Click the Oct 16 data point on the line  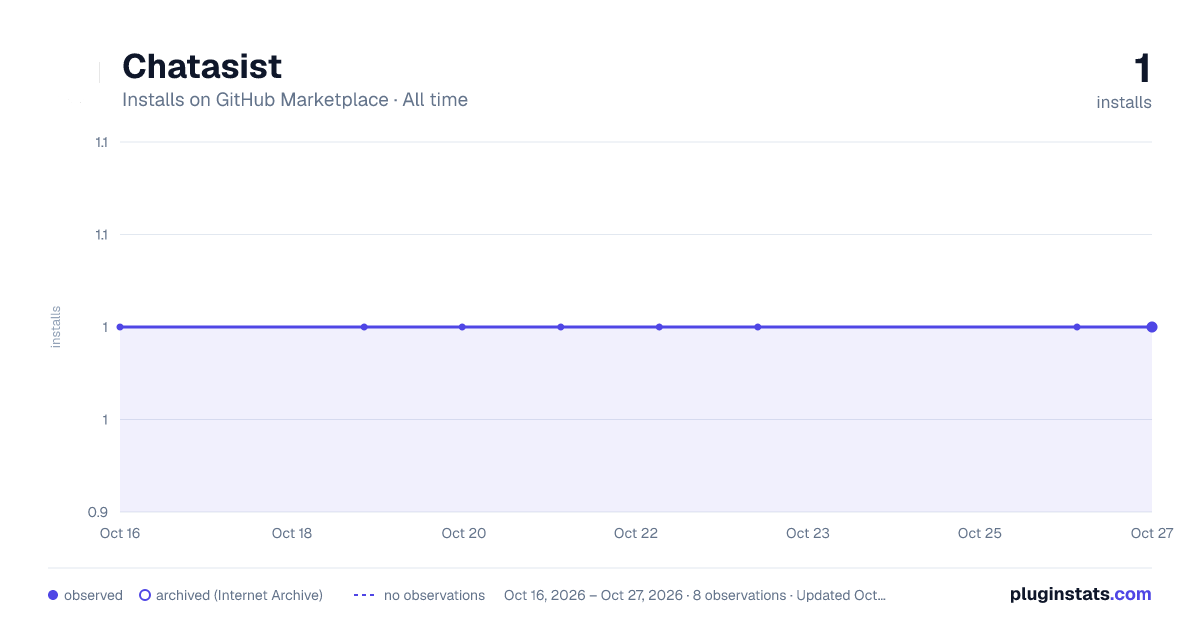(120, 327)
